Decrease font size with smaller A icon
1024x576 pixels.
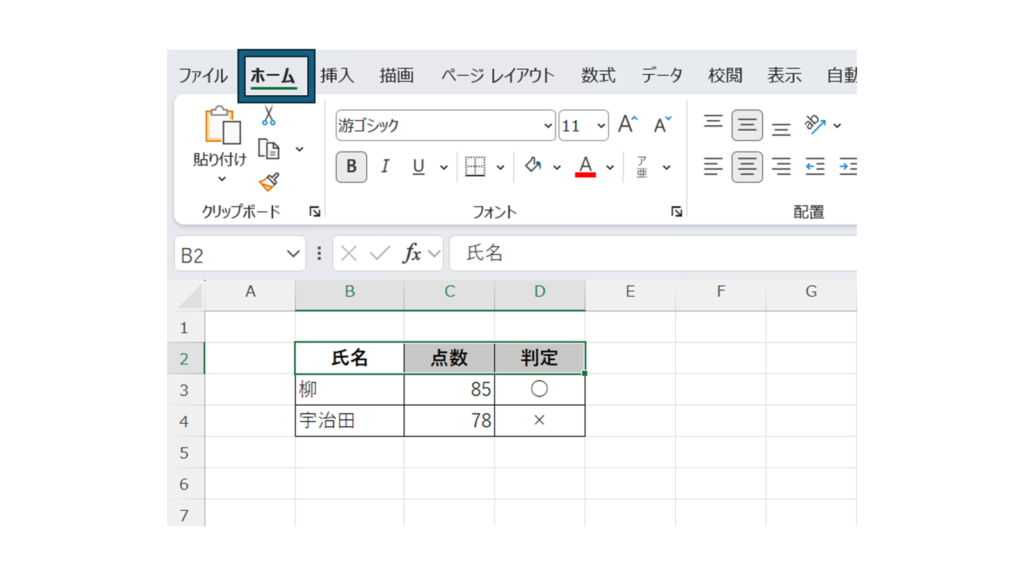(662, 125)
